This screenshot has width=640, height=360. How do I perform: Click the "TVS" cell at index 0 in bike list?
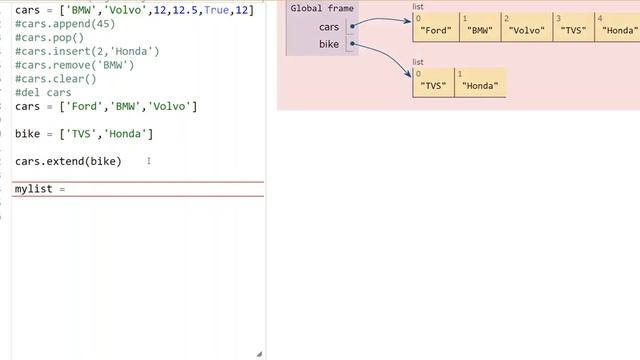pyautogui.click(x=433, y=82)
